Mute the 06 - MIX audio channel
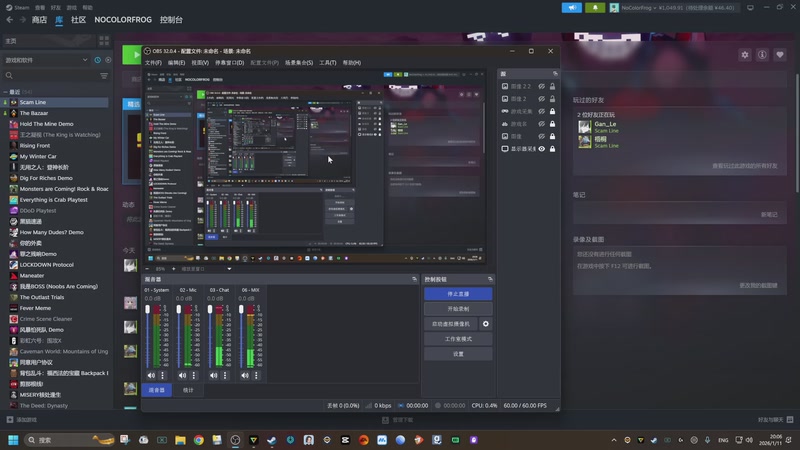800x450 pixels. point(245,376)
